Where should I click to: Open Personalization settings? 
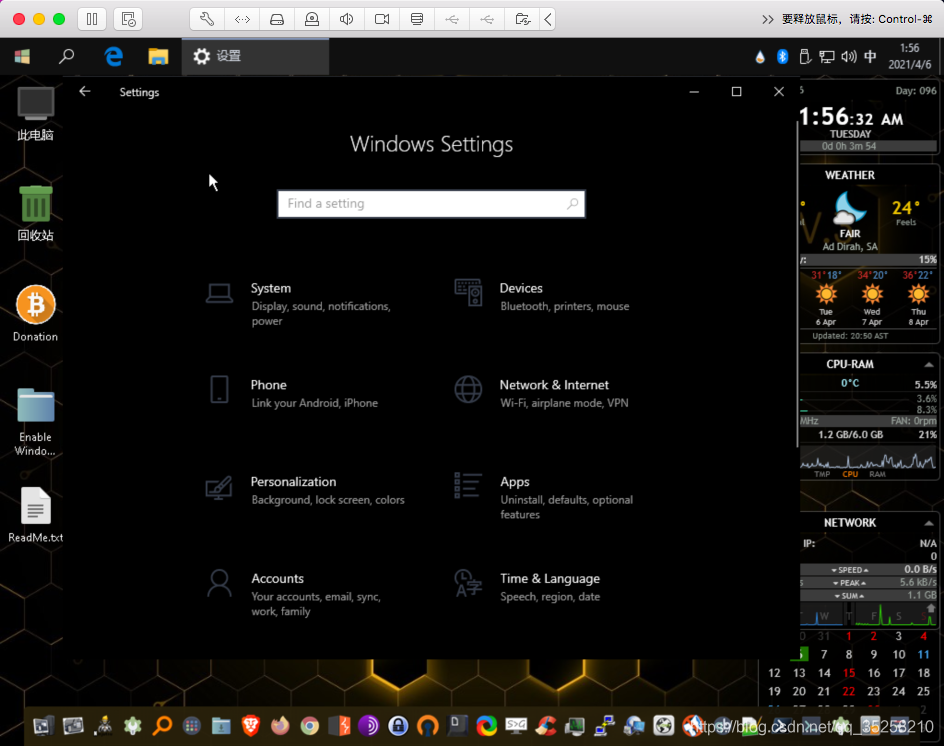pyautogui.click(x=305, y=490)
